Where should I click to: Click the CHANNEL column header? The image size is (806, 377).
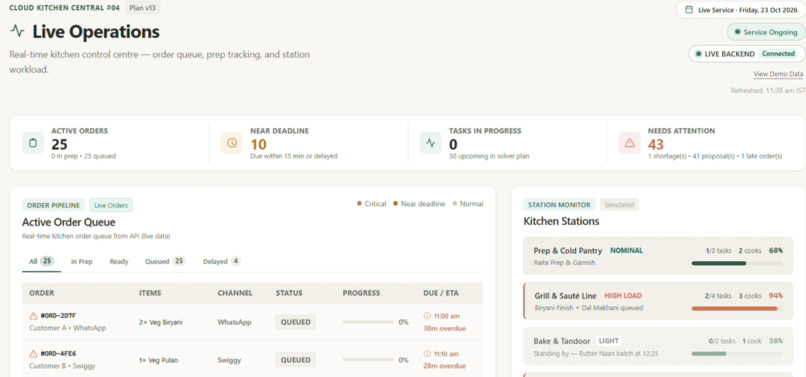point(235,293)
